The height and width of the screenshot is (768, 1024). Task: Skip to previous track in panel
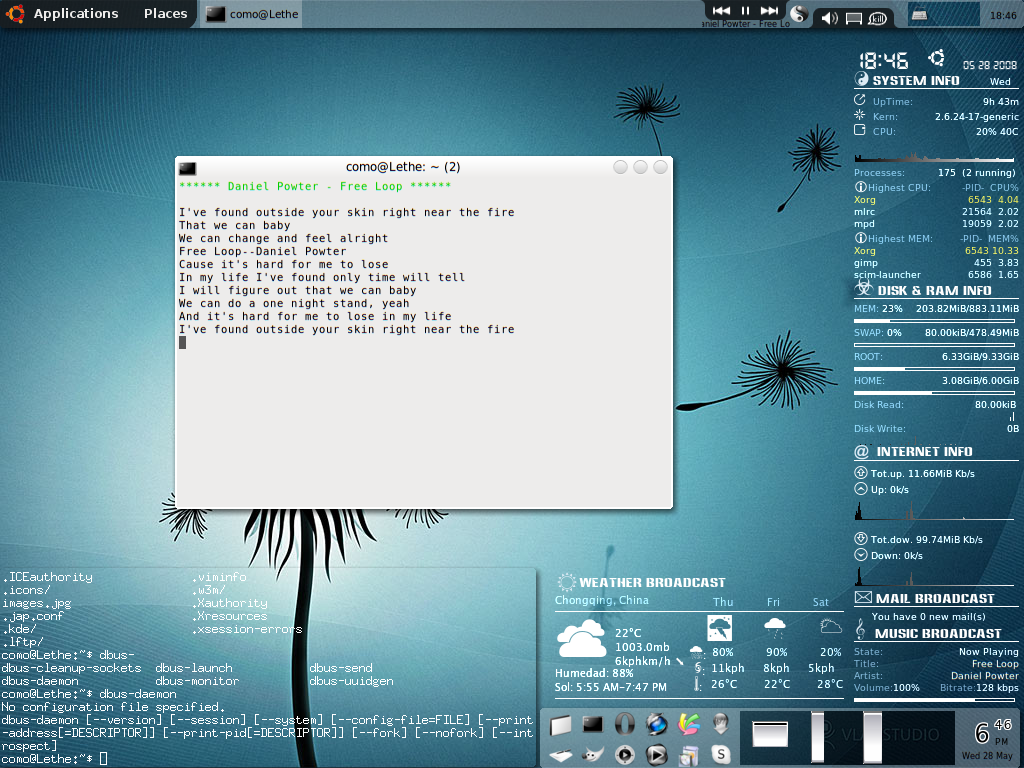(x=721, y=10)
